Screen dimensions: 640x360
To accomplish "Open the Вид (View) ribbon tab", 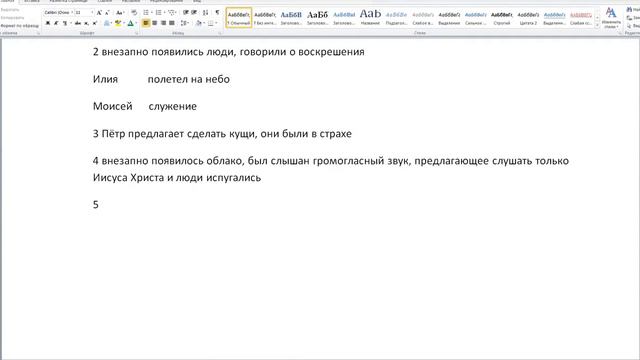I will pos(197,1).
